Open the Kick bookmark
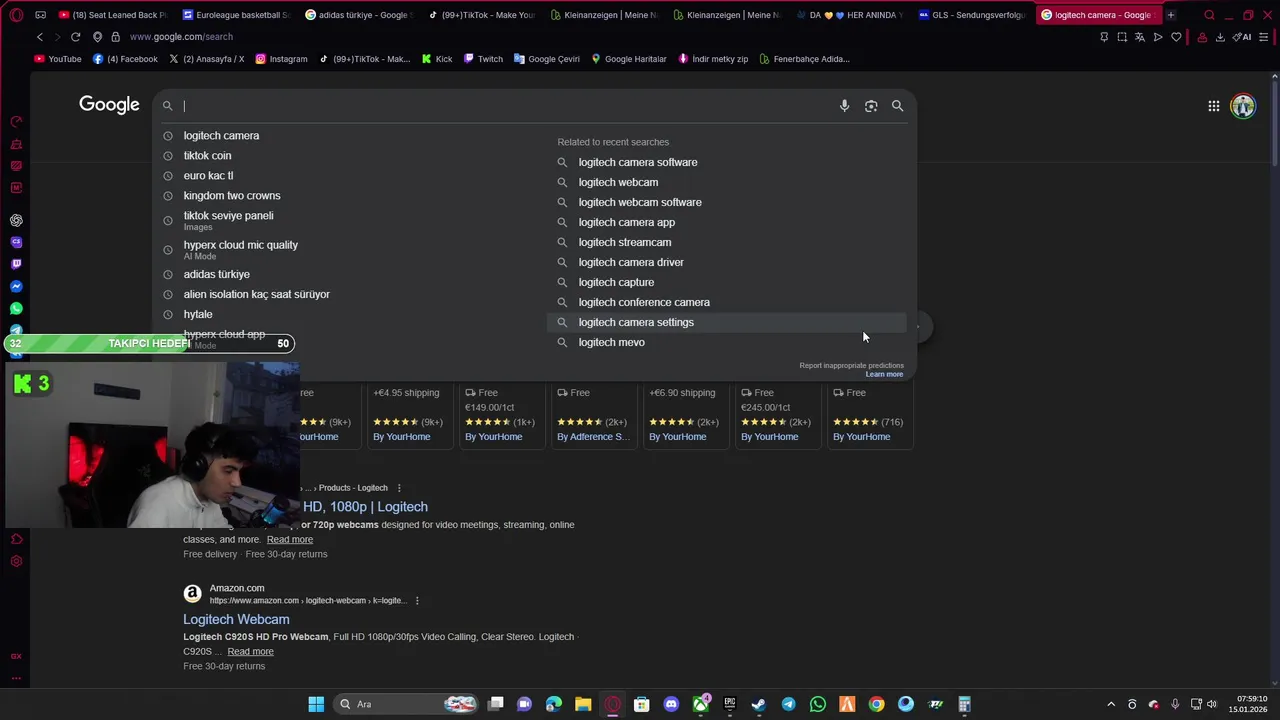 (x=437, y=59)
